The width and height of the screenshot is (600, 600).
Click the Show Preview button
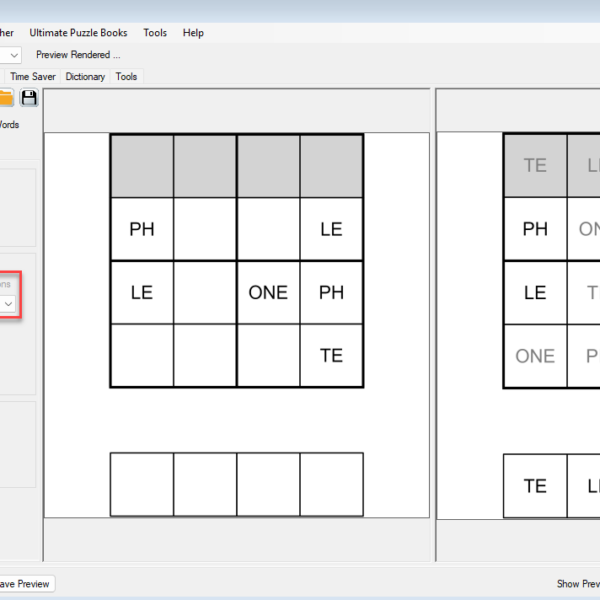(x=577, y=584)
